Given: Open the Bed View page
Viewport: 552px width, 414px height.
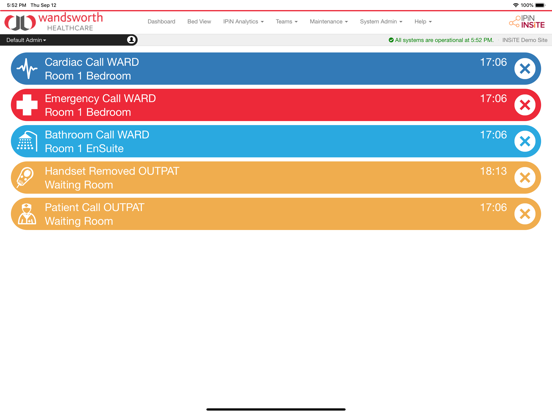Looking at the screenshot, I should [x=199, y=21].
